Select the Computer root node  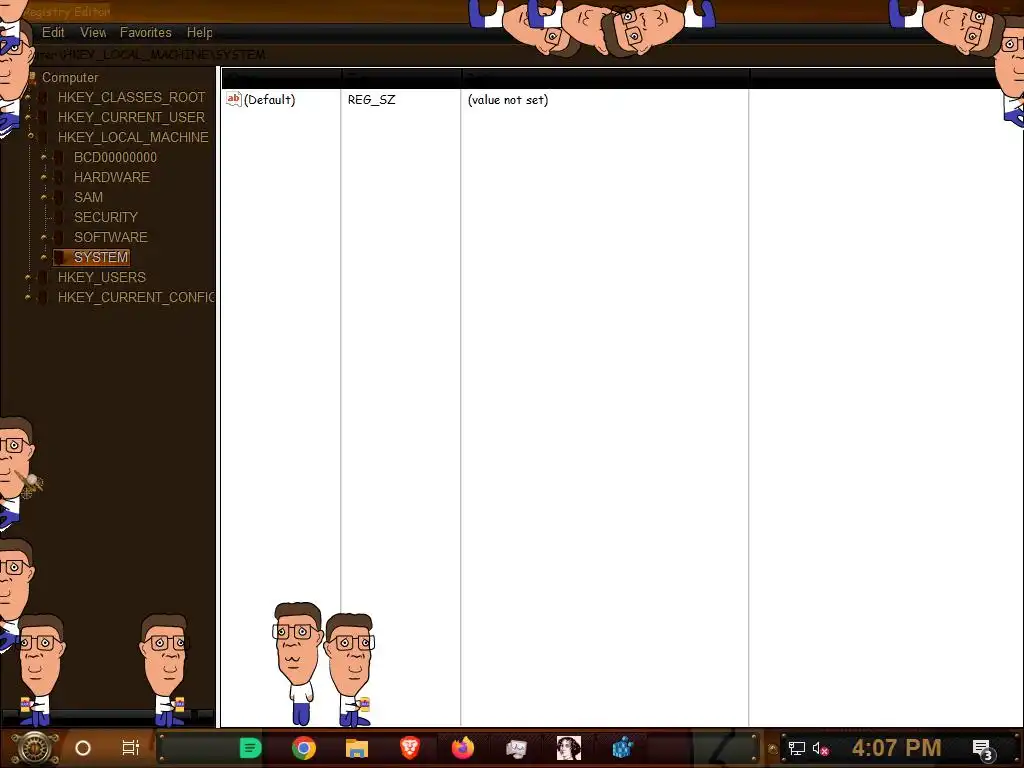(70, 78)
